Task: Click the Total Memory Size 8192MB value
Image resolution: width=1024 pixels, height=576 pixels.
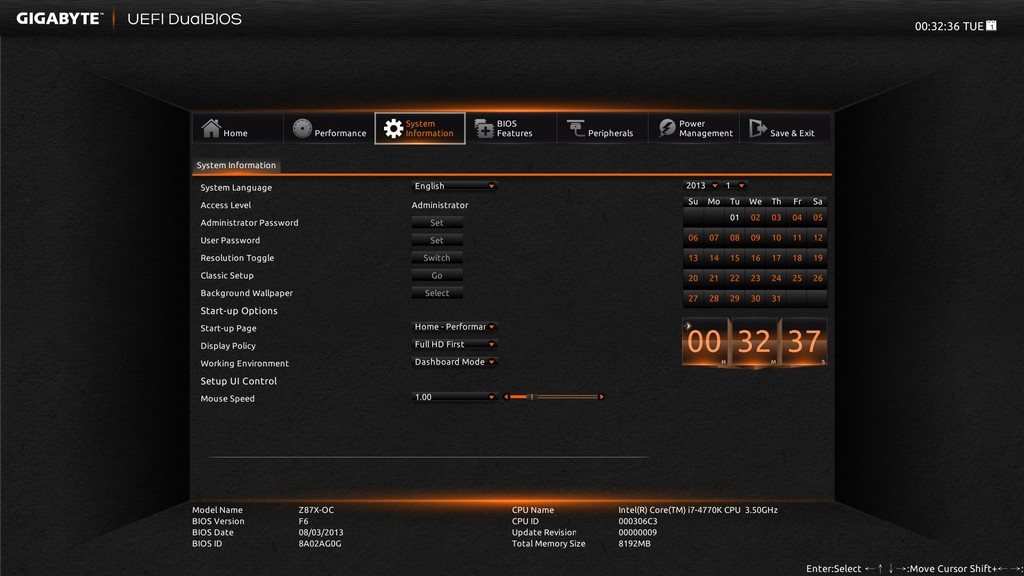Action: point(634,543)
